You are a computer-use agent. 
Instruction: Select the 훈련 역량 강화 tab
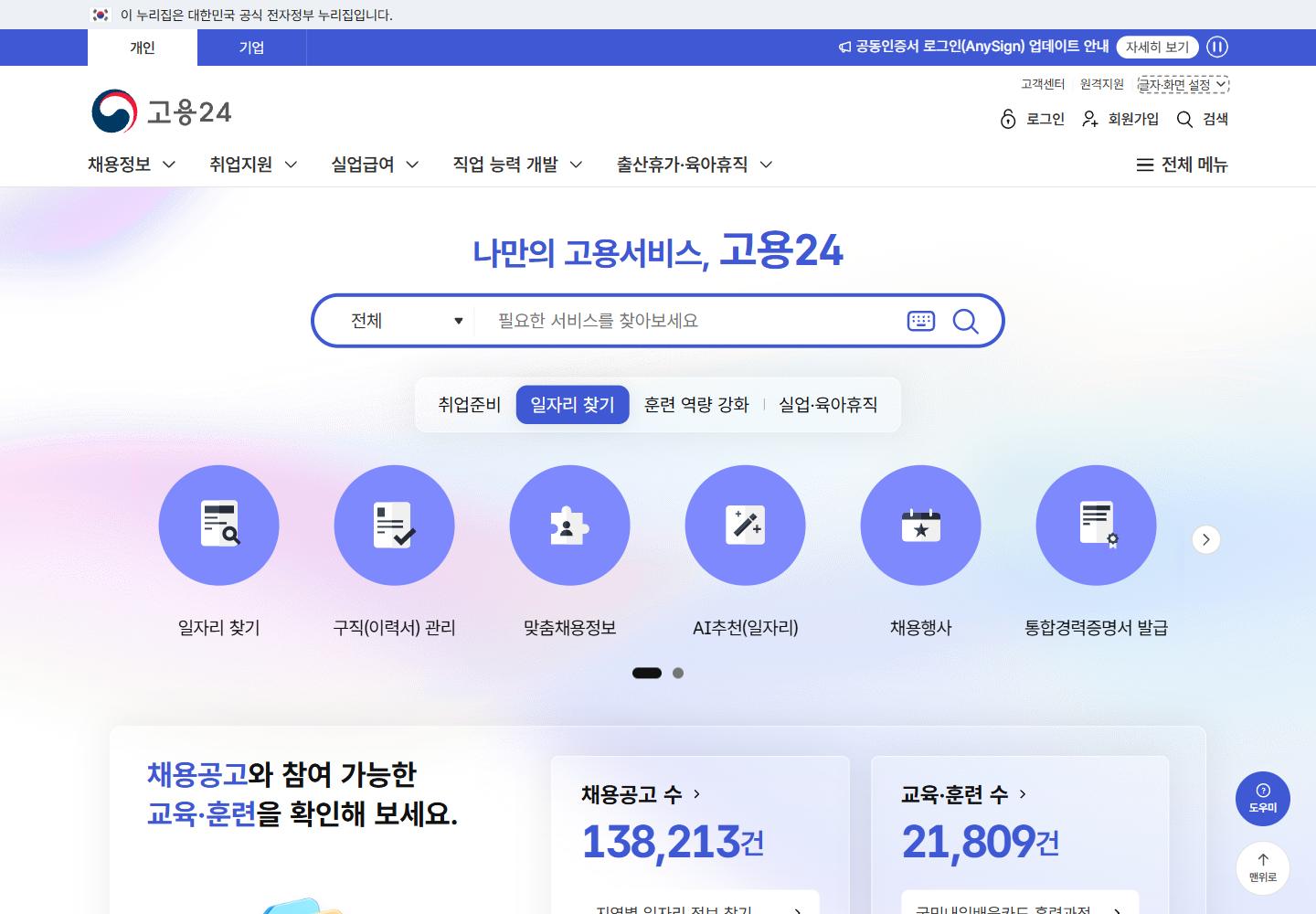pyautogui.click(x=696, y=405)
